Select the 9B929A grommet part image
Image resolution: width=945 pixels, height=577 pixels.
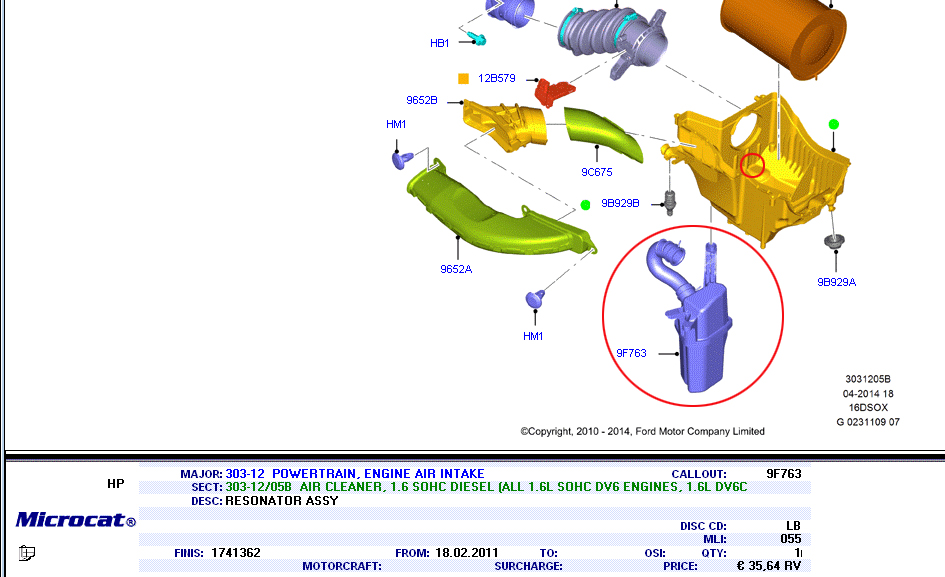[831, 243]
